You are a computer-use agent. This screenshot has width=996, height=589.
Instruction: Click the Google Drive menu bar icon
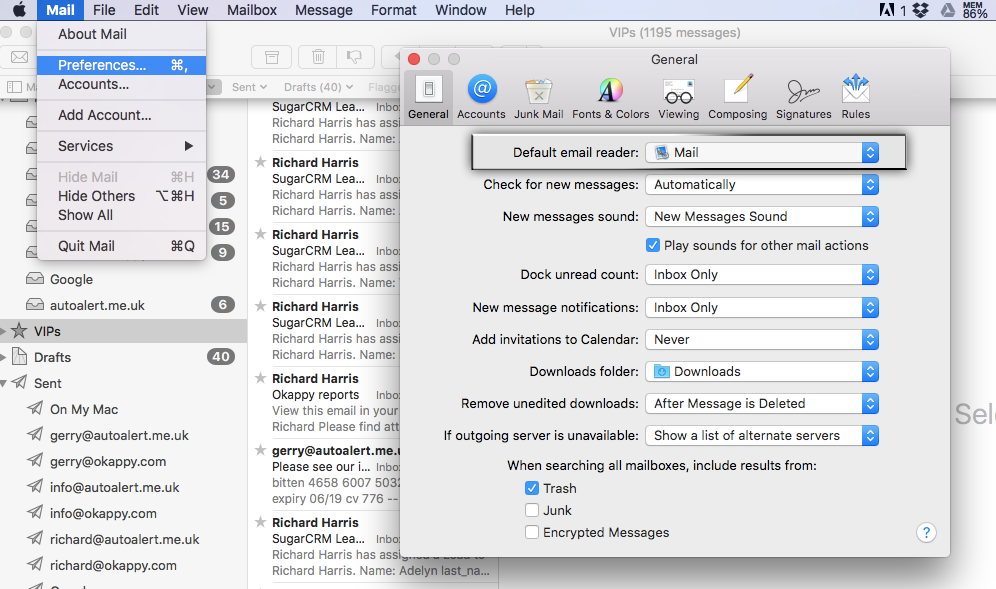(x=948, y=10)
